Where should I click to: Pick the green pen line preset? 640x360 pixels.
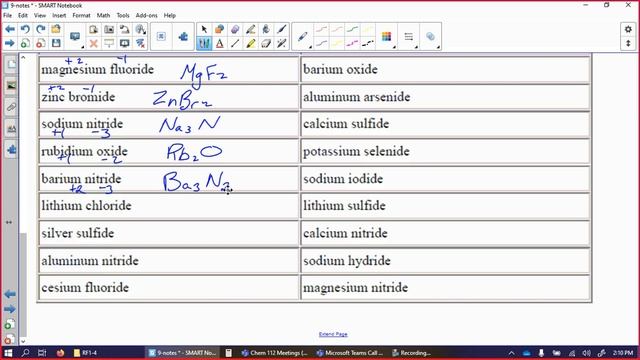coord(352,29)
